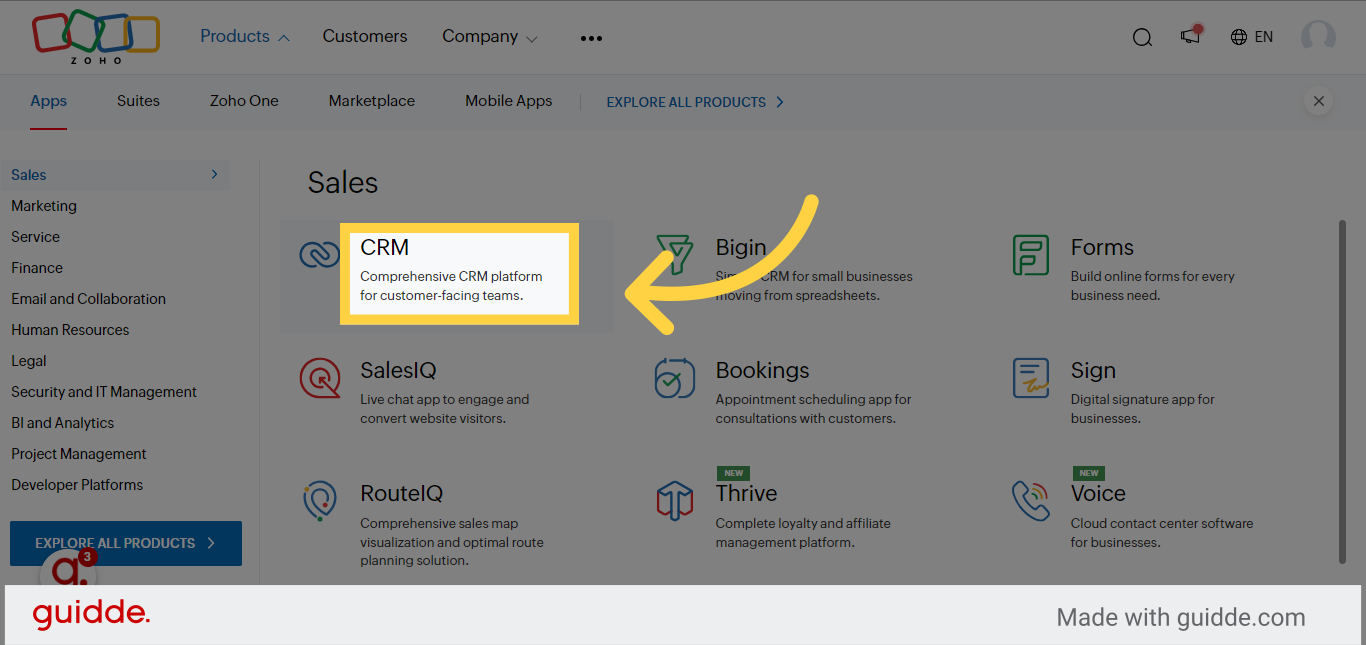Click the top Explore All Products link
This screenshot has height=645, width=1366.
[695, 102]
